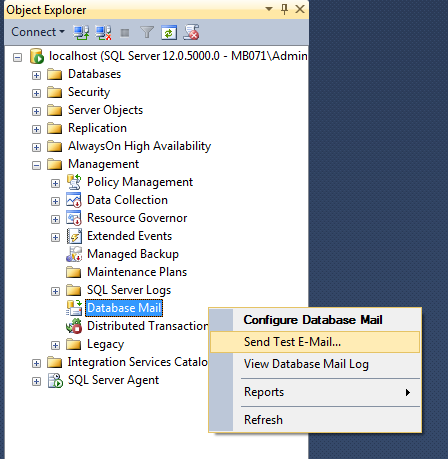This screenshot has width=448, height=459.
Task: Click the Disconnect server toolbar icon
Action: (103, 33)
